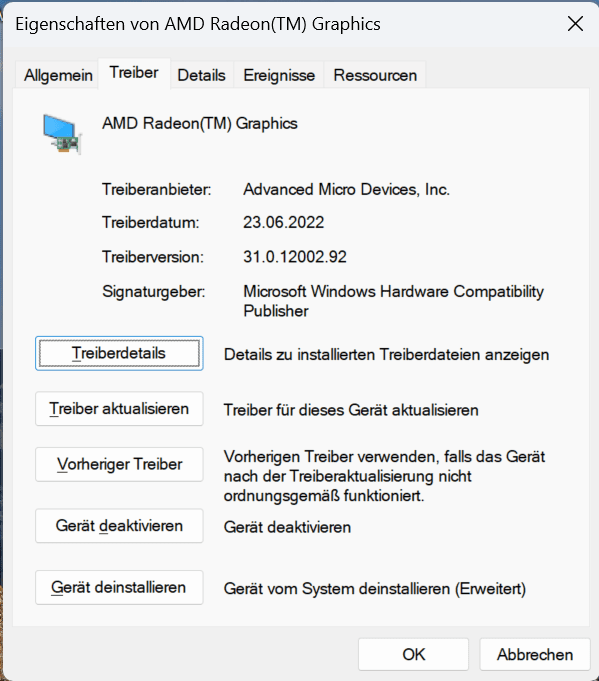Click the 'Vorherigen Treiber verwenden' description text
Viewport: 599px width, 681px height.
coord(384,476)
